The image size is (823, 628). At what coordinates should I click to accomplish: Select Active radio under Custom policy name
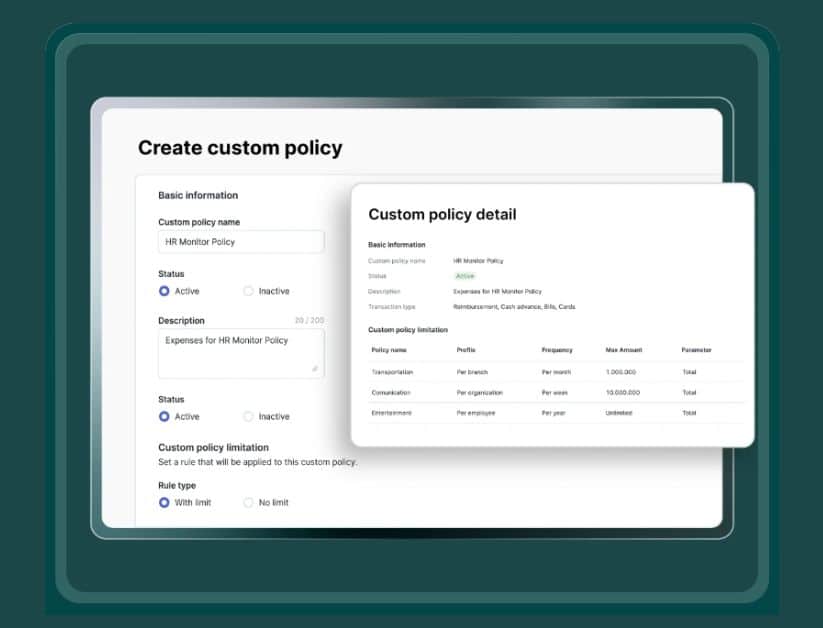point(164,291)
